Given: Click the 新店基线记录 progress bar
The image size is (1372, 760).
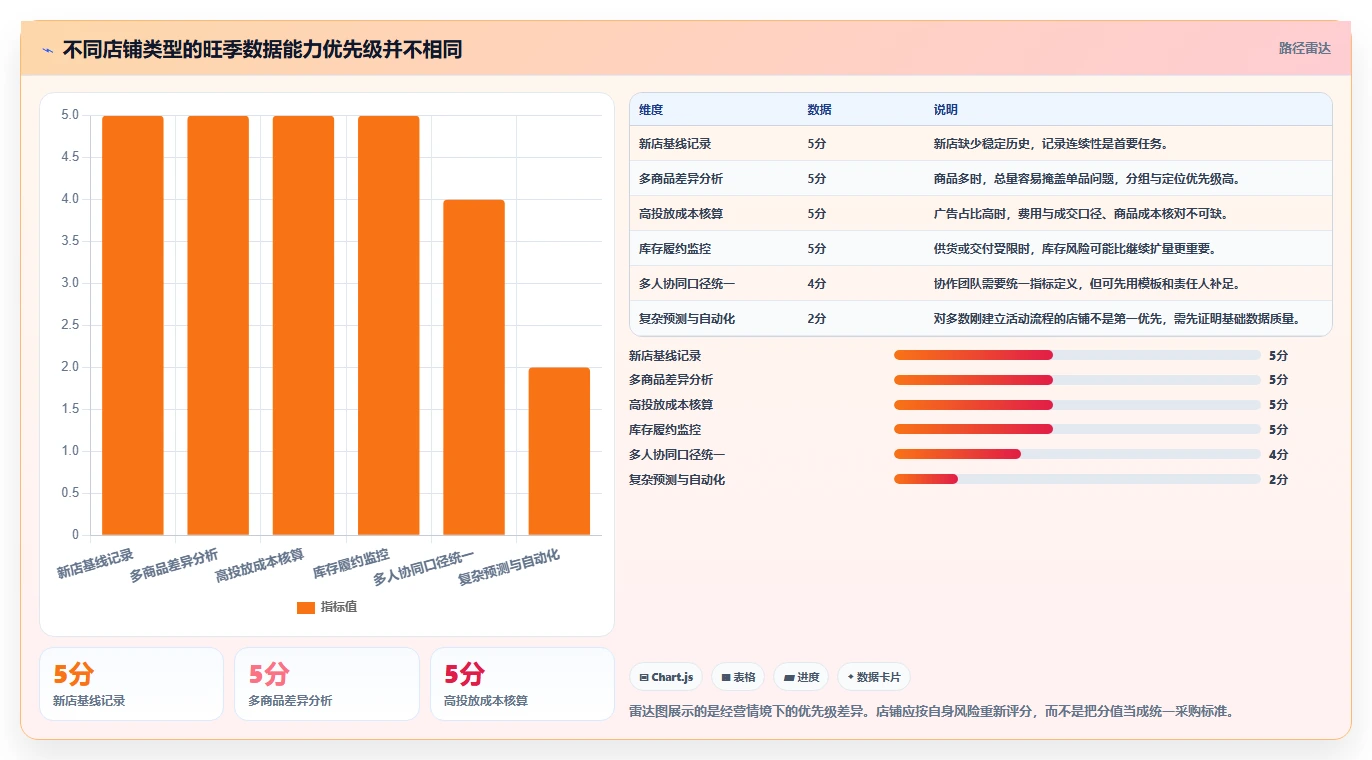Looking at the screenshot, I should click(1077, 355).
